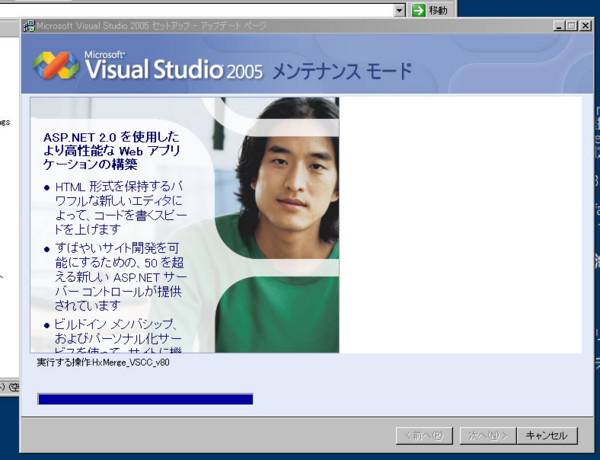Click the Visual Studio 2005 logo icon

(56, 65)
